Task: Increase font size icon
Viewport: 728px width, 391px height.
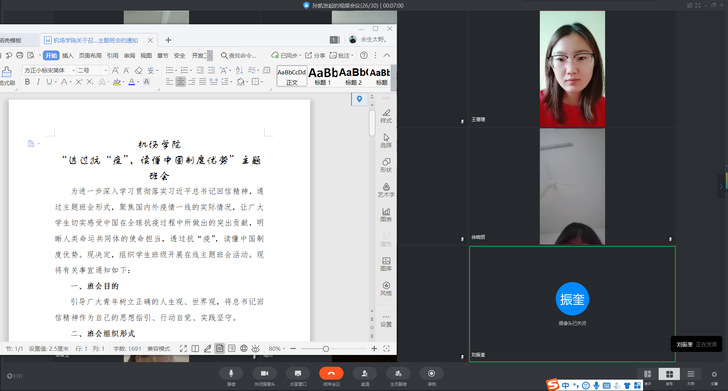Action: (x=115, y=70)
